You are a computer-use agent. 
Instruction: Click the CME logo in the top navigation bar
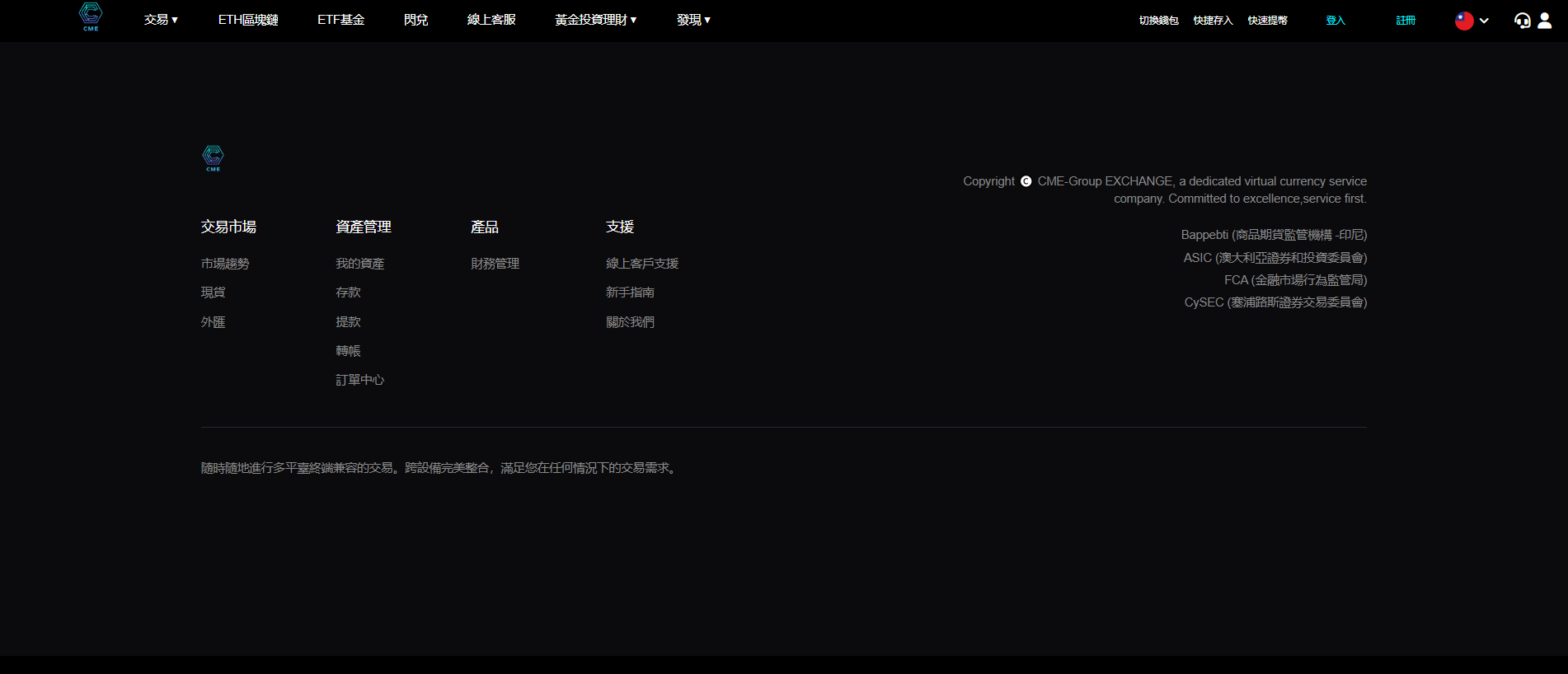point(91,16)
